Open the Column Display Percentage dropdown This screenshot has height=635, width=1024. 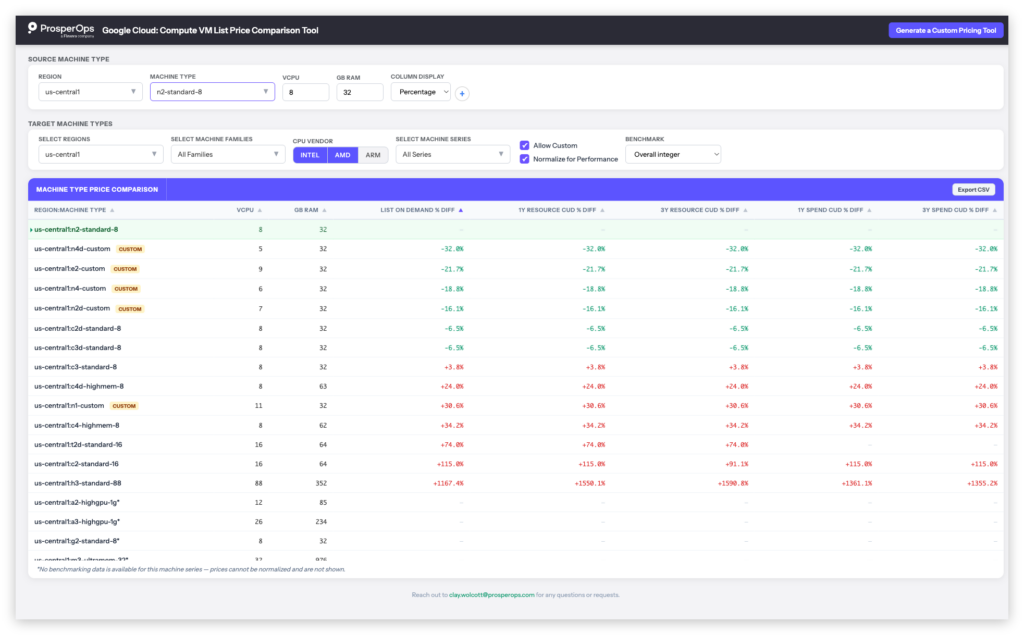point(421,92)
